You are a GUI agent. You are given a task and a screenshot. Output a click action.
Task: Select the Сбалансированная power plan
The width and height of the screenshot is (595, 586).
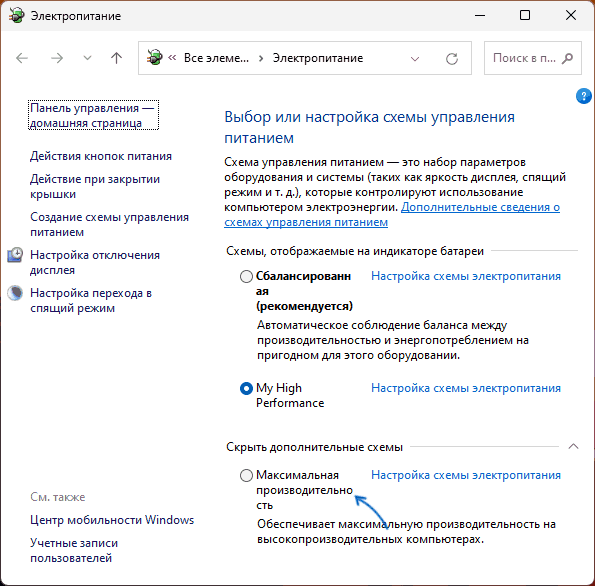(x=246, y=276)
